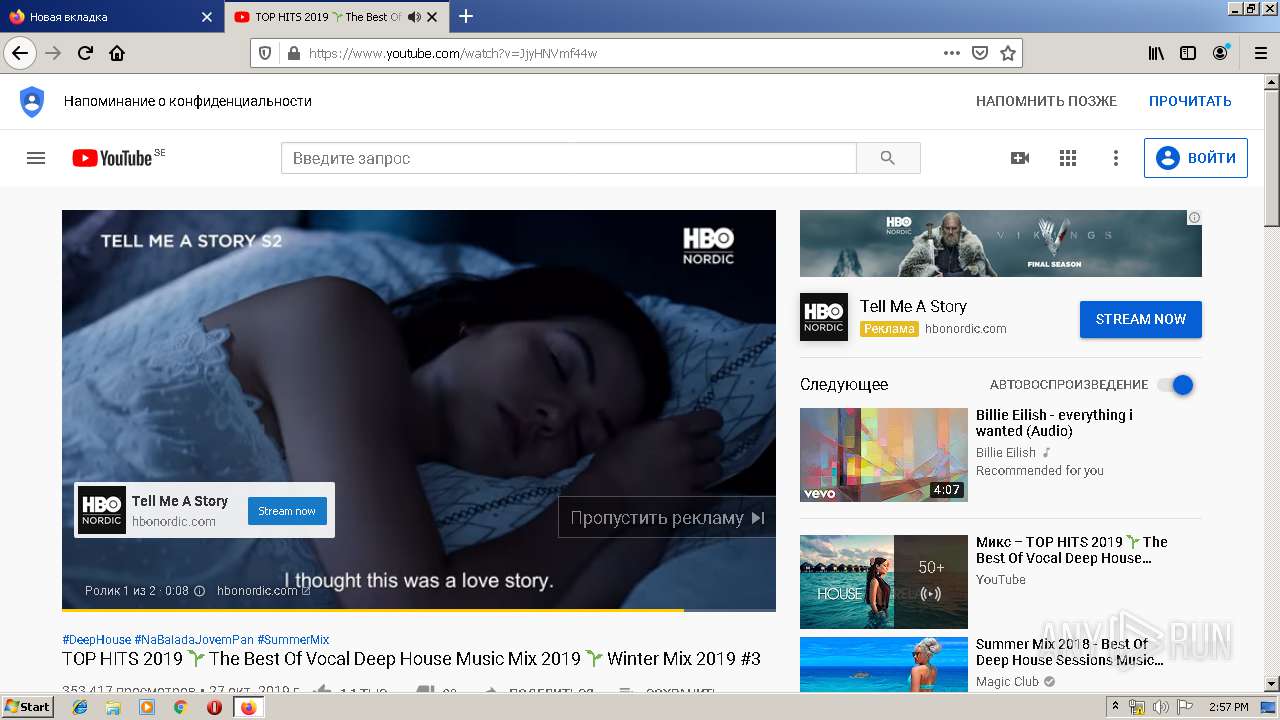This screenshot has width=1280, height=720.
Task: Click the Billie Eilish channel name
Action: pyautogui.click(x=1006, y=453)
